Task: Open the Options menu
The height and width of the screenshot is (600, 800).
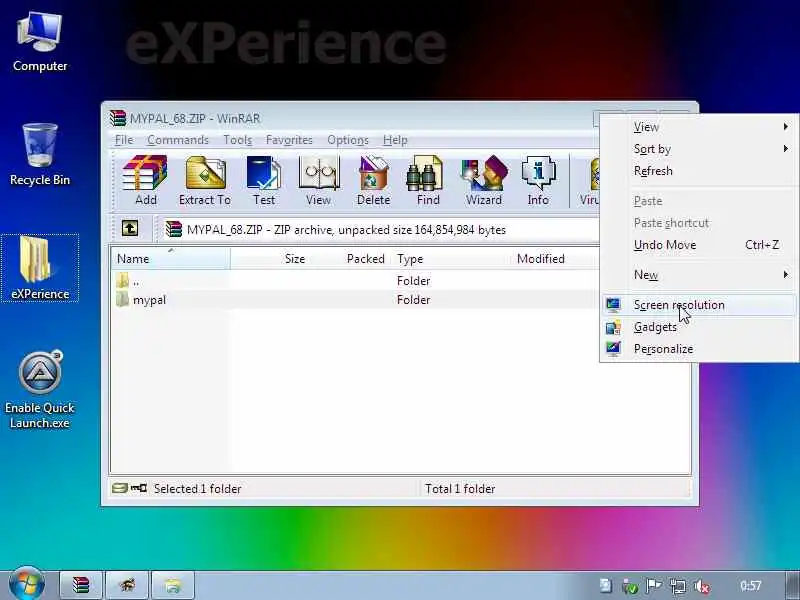Action: (348, 140)
